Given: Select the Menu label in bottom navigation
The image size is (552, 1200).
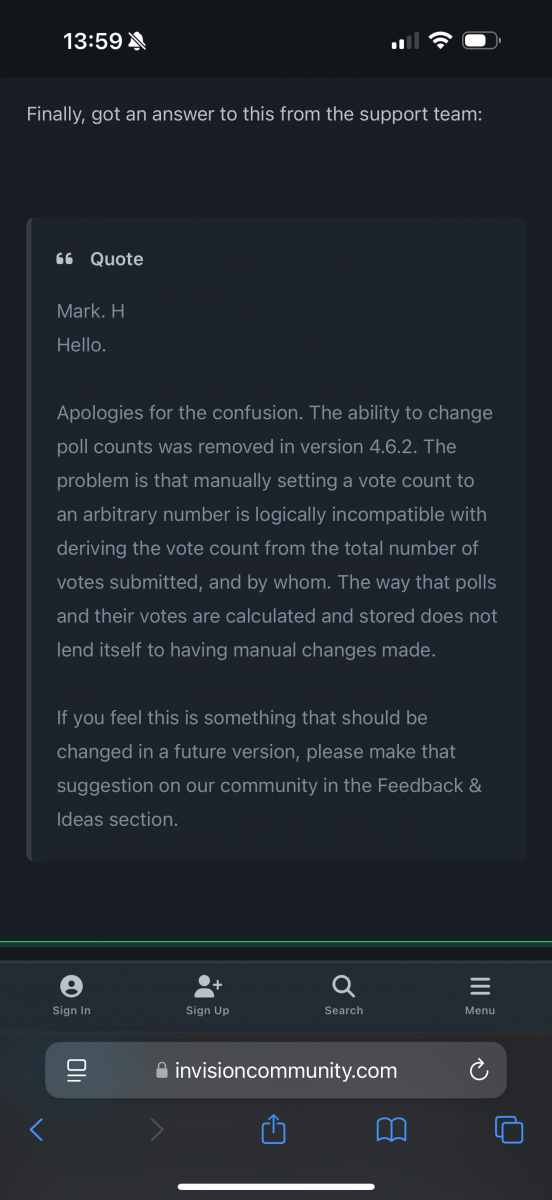Looking at the screenshot, I should 480,1011.
